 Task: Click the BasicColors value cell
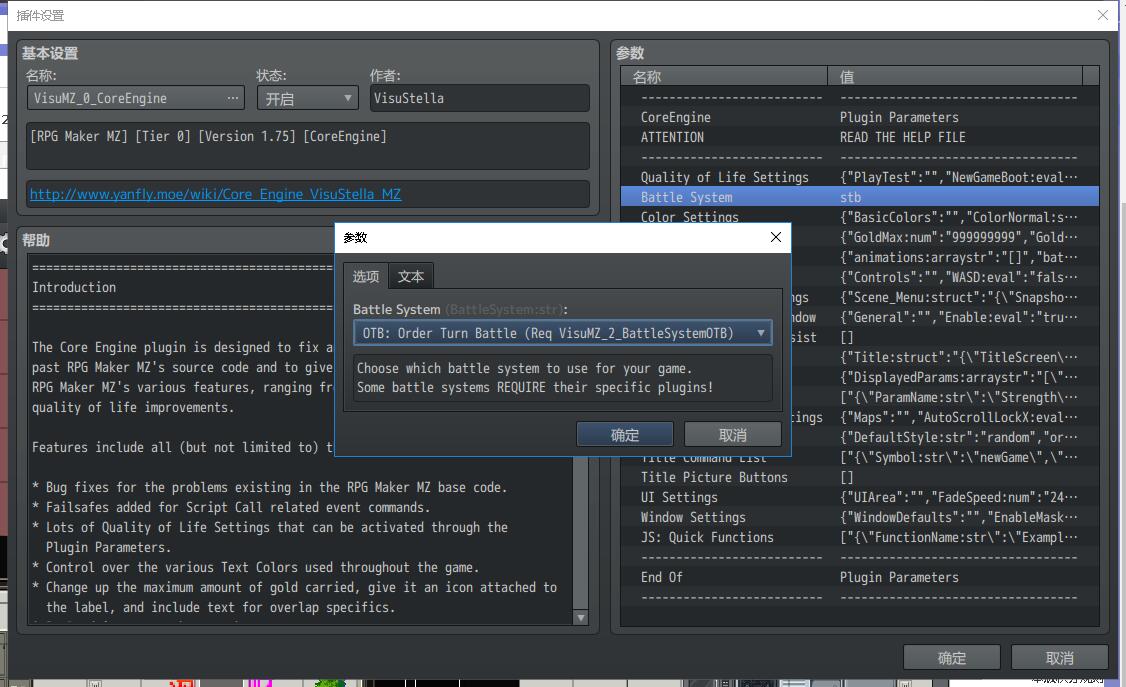point(958,217)
